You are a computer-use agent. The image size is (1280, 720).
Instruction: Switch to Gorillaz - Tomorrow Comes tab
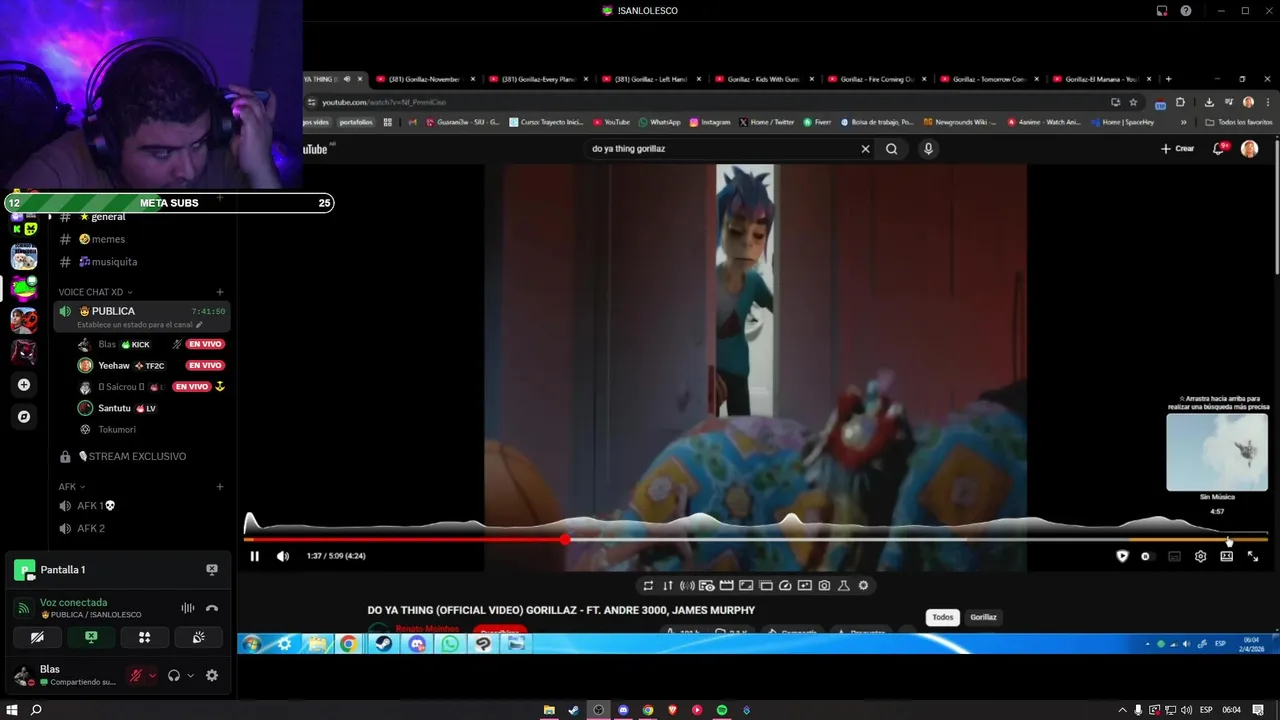[991, 79]
